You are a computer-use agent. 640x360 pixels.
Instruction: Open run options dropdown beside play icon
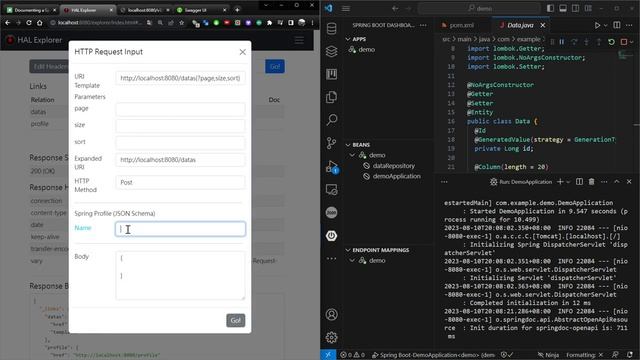tap(605, 25)
